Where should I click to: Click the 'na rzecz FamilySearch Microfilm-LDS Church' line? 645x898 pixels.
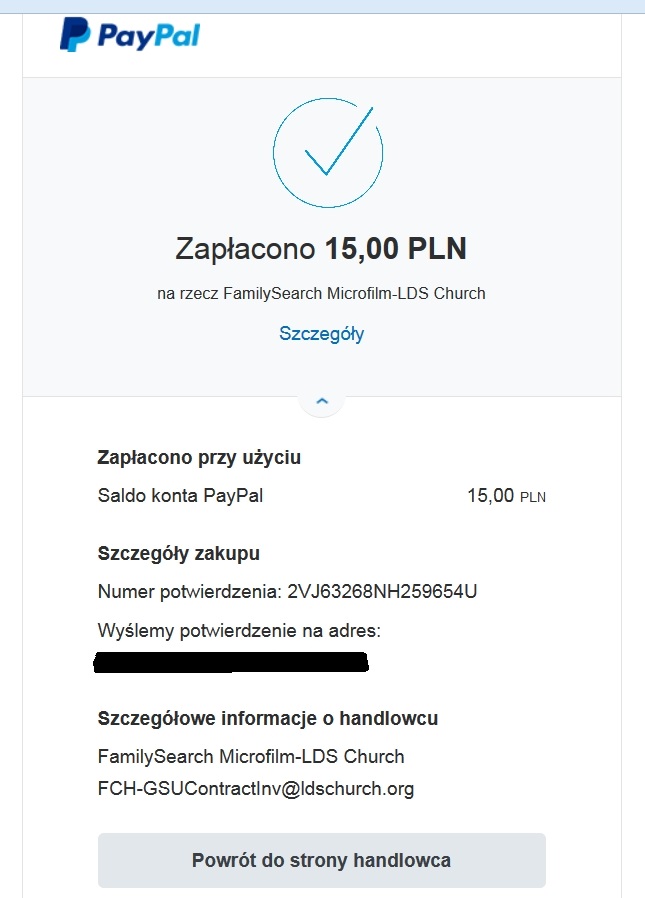[321, 294]
